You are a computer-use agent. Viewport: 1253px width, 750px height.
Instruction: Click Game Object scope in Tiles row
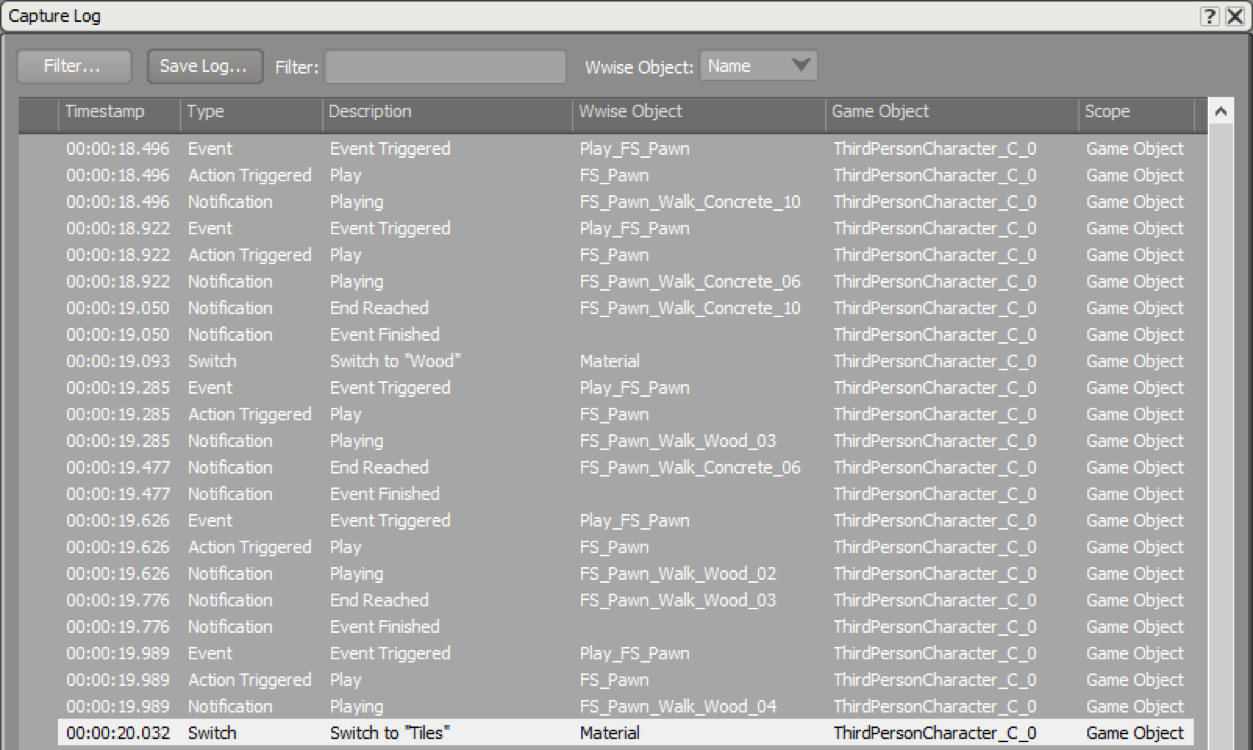tap(1135, 733)
